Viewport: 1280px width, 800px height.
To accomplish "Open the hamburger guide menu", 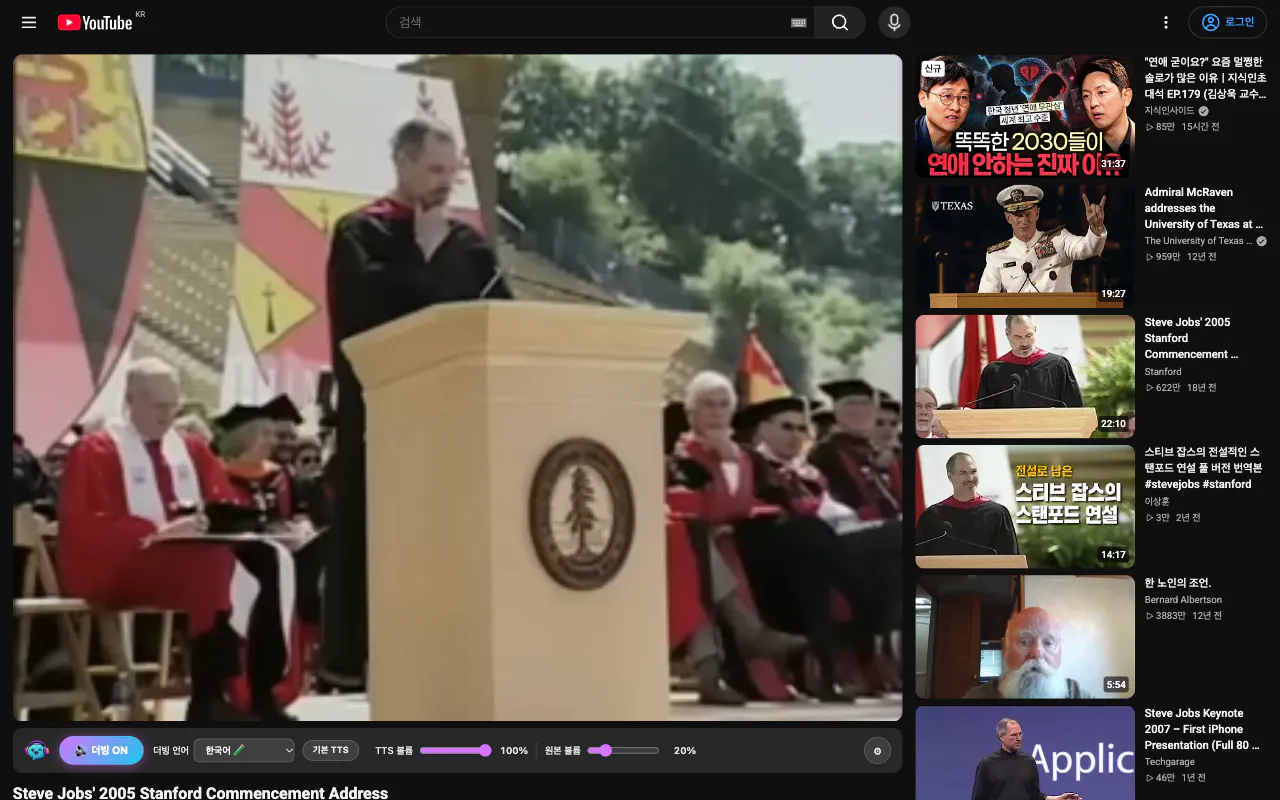I will [29, 22].
